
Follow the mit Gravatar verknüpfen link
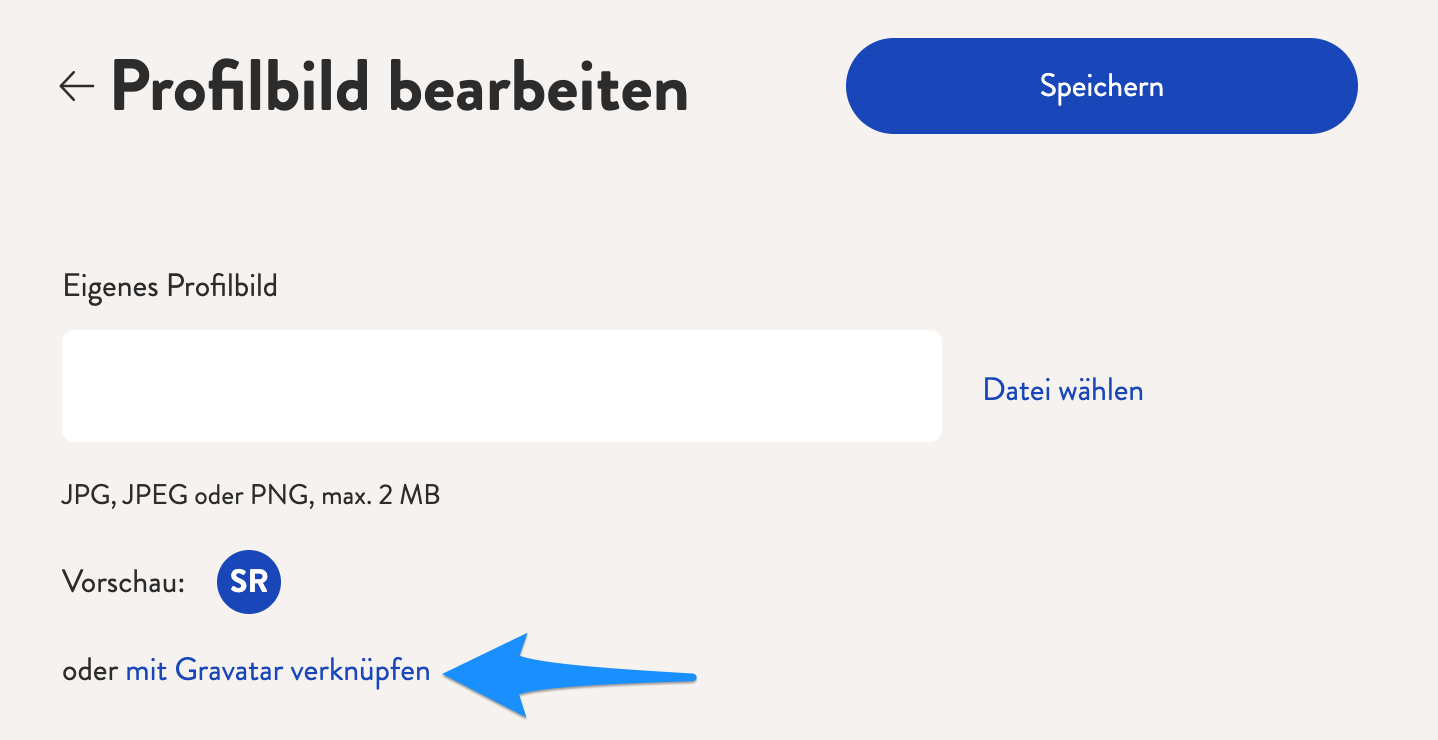click(278, 670)
